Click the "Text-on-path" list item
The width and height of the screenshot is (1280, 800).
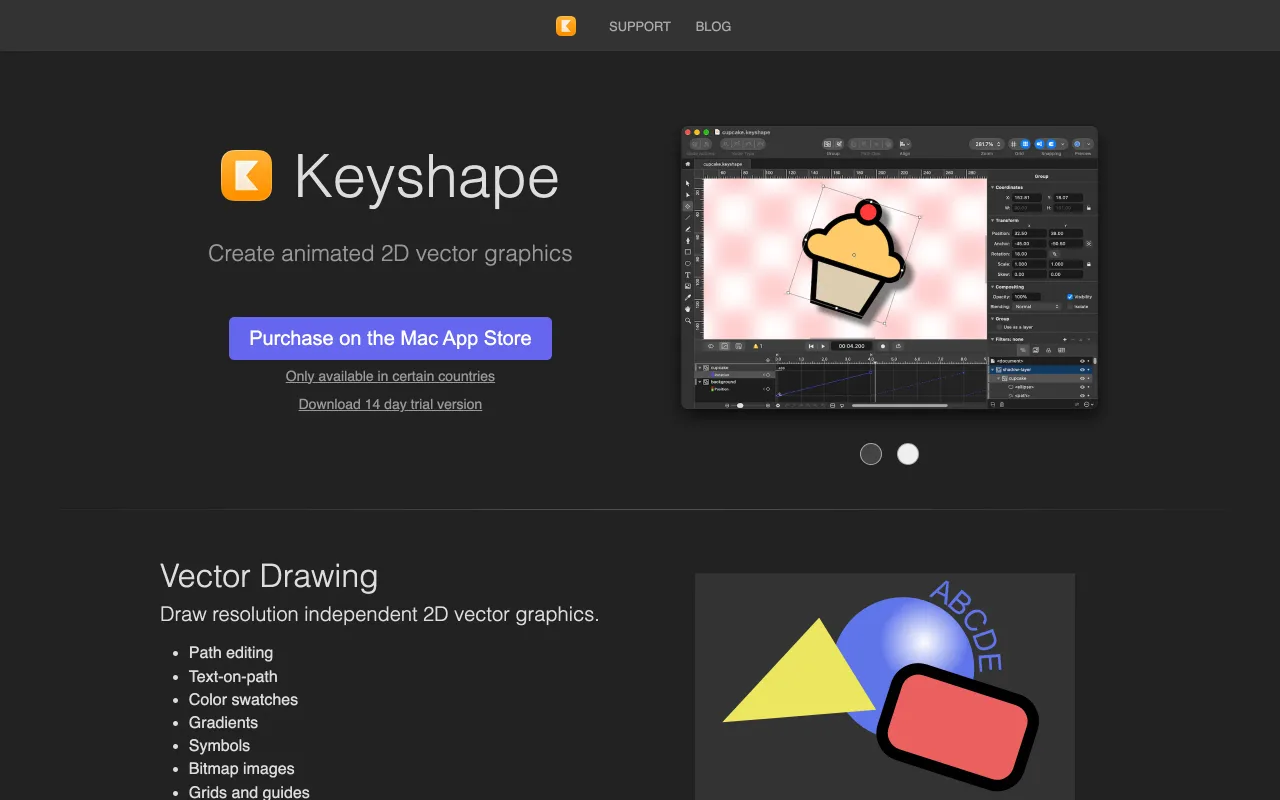233,676
